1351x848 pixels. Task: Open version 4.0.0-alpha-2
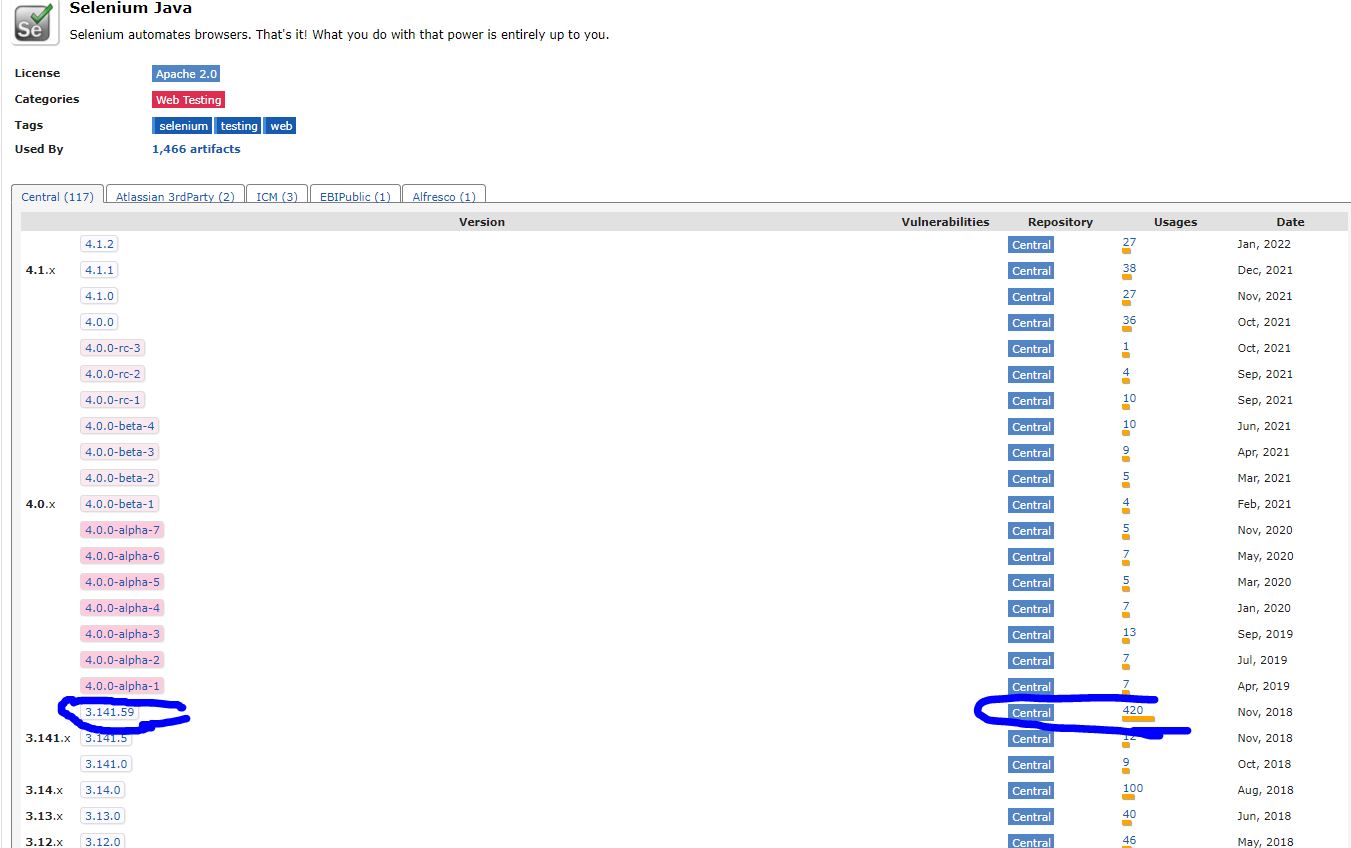point(122,660)
